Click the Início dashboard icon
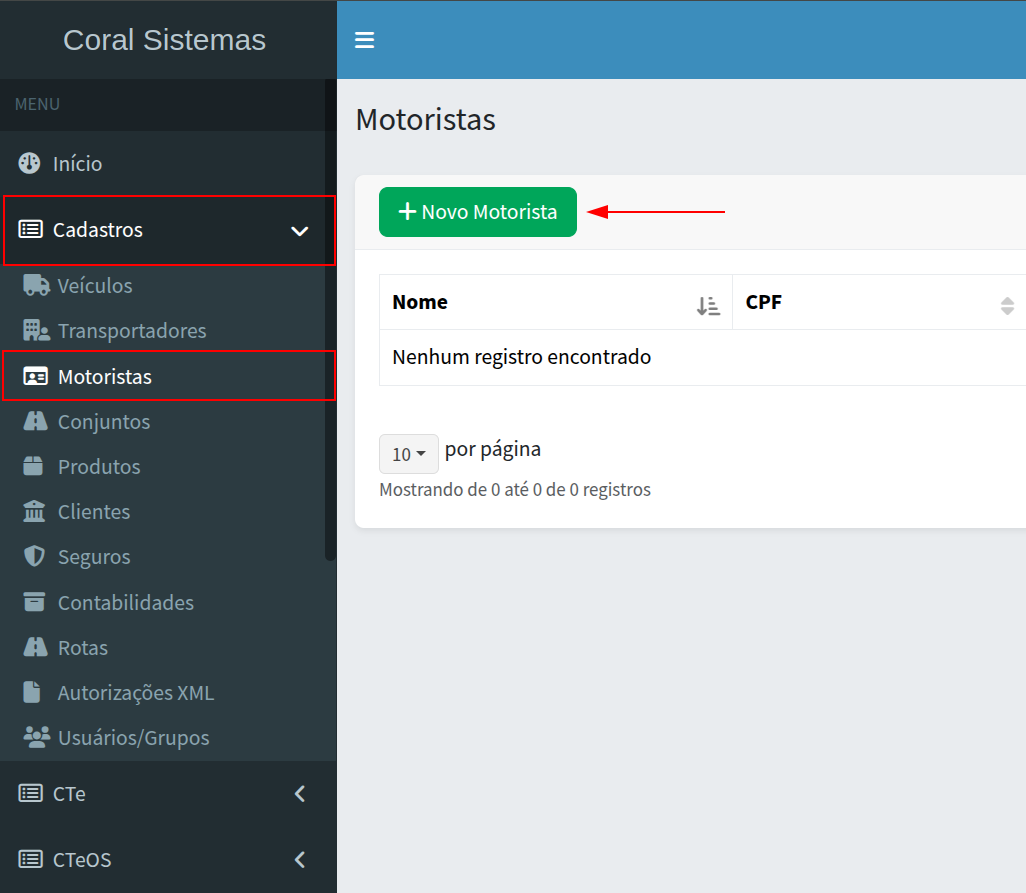This screenshot has height=893, width=1026. click(x=30, y=164)
